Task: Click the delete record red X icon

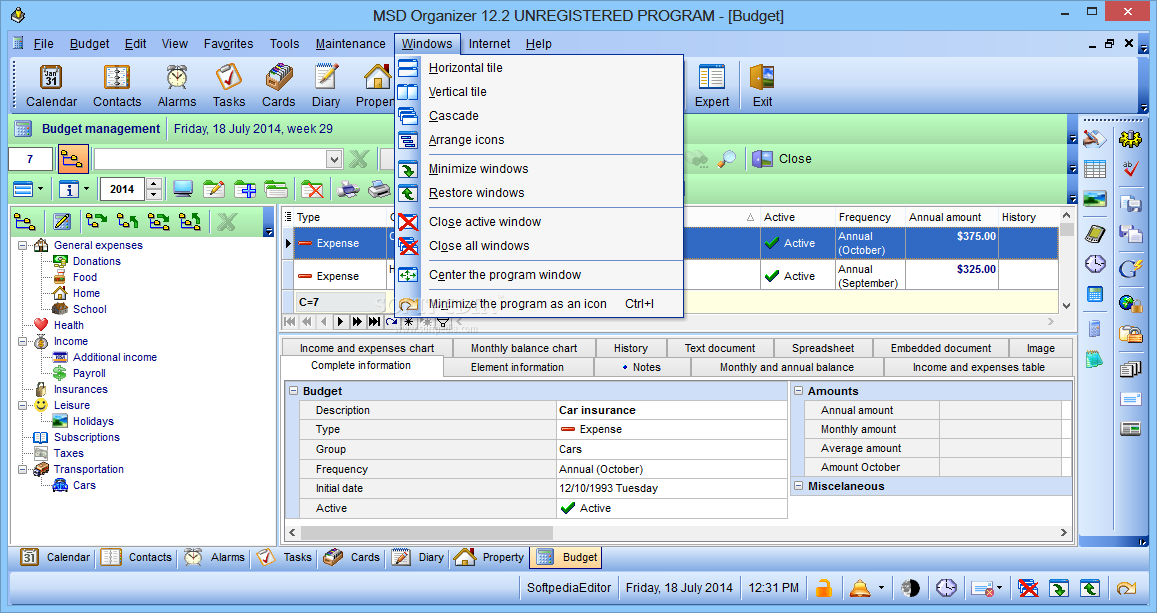Action: tap(312, 189)
